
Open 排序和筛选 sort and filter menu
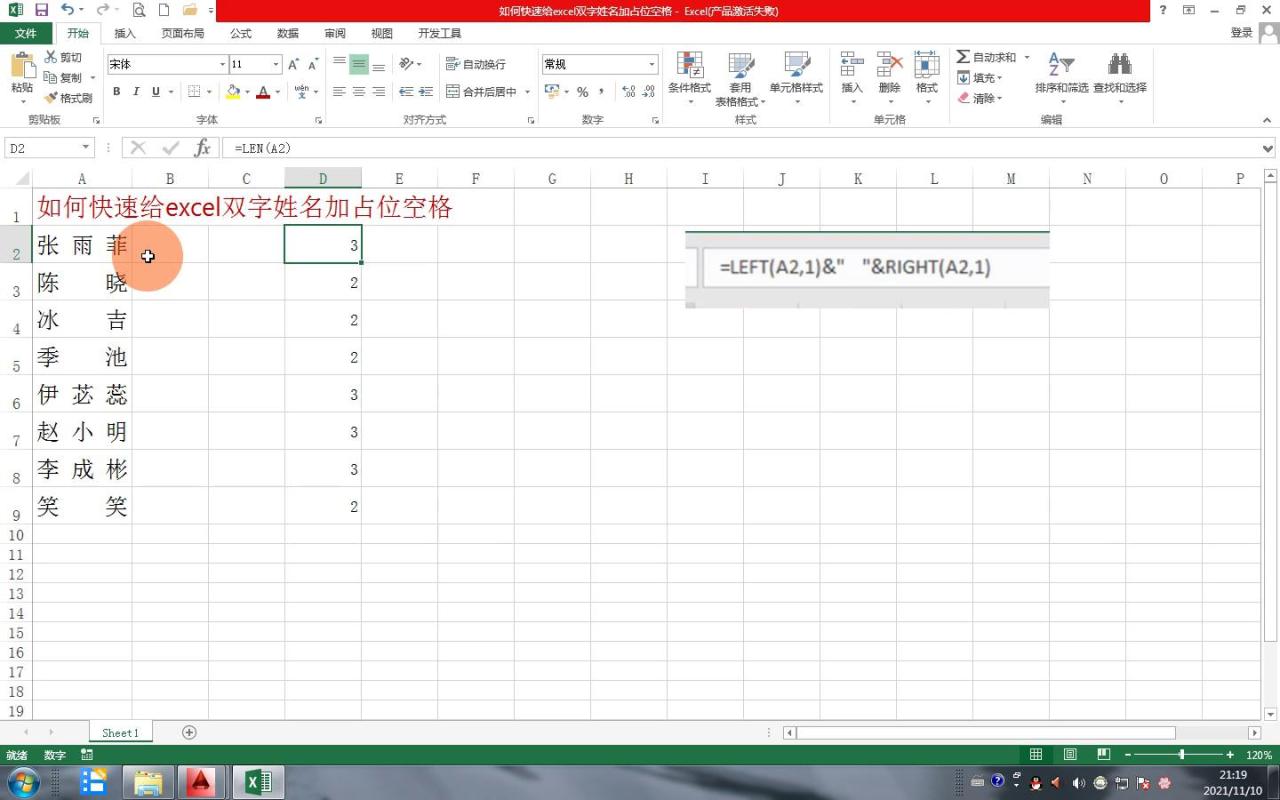point(1061,78)
